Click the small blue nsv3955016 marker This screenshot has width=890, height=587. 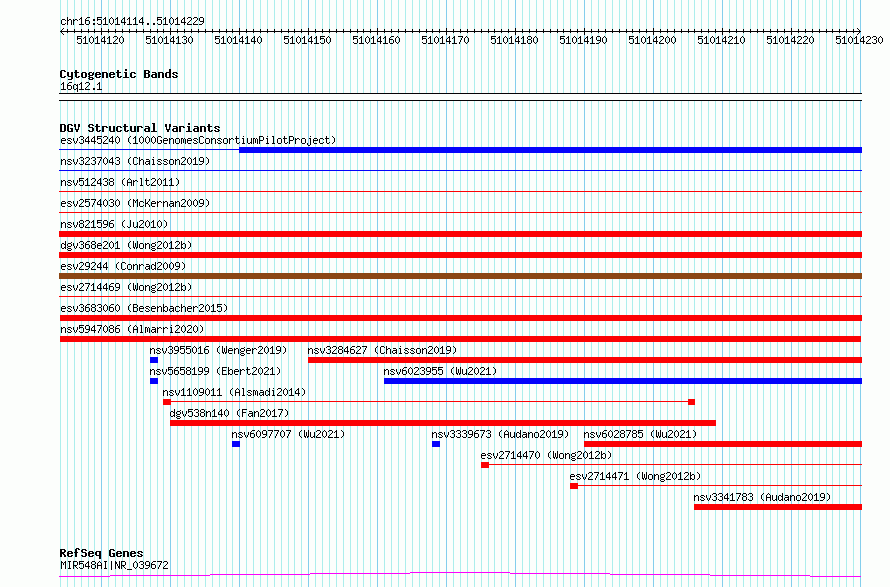click(x=154, y=360)
